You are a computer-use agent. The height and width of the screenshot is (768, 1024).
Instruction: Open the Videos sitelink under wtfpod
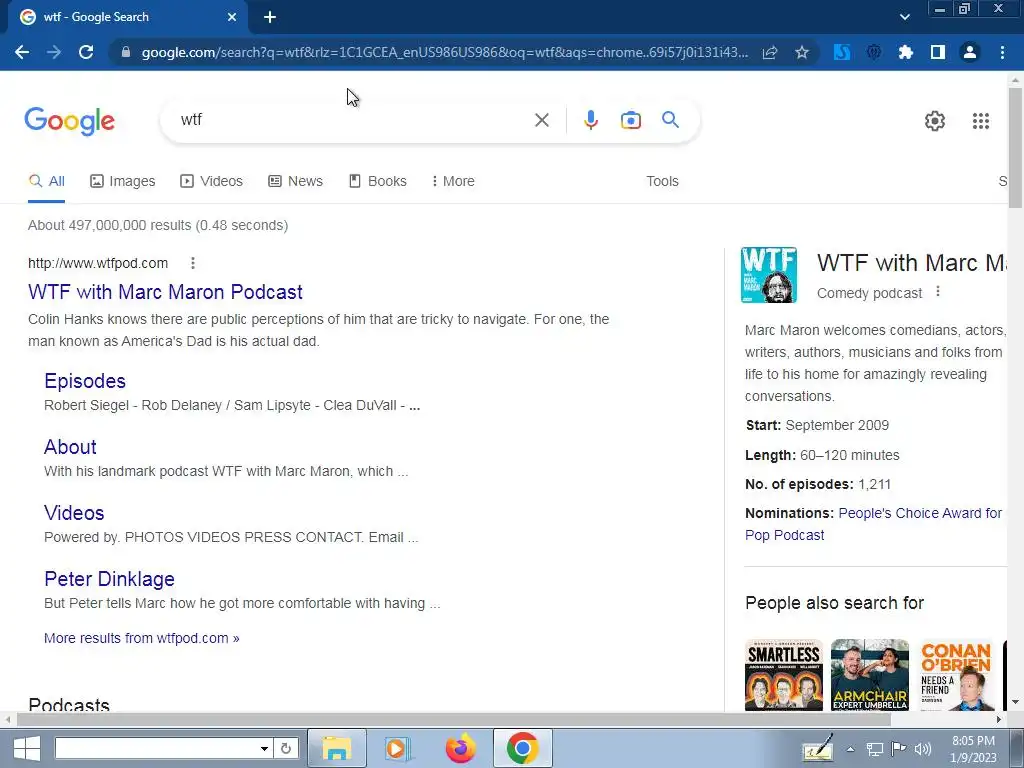pos(74,513)
